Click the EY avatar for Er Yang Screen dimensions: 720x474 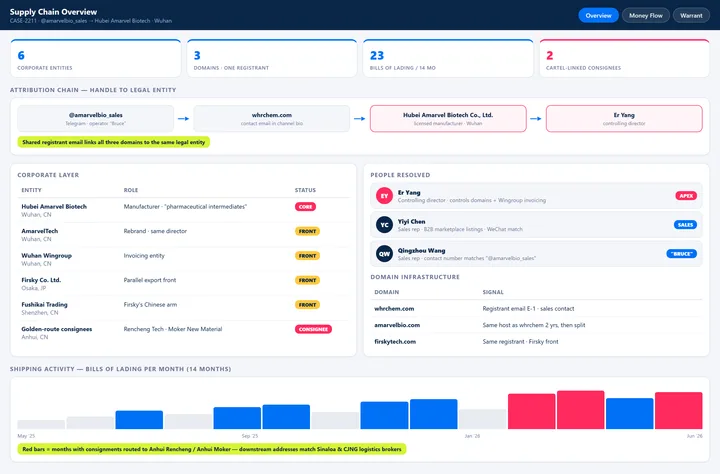(x=384, y=196)
